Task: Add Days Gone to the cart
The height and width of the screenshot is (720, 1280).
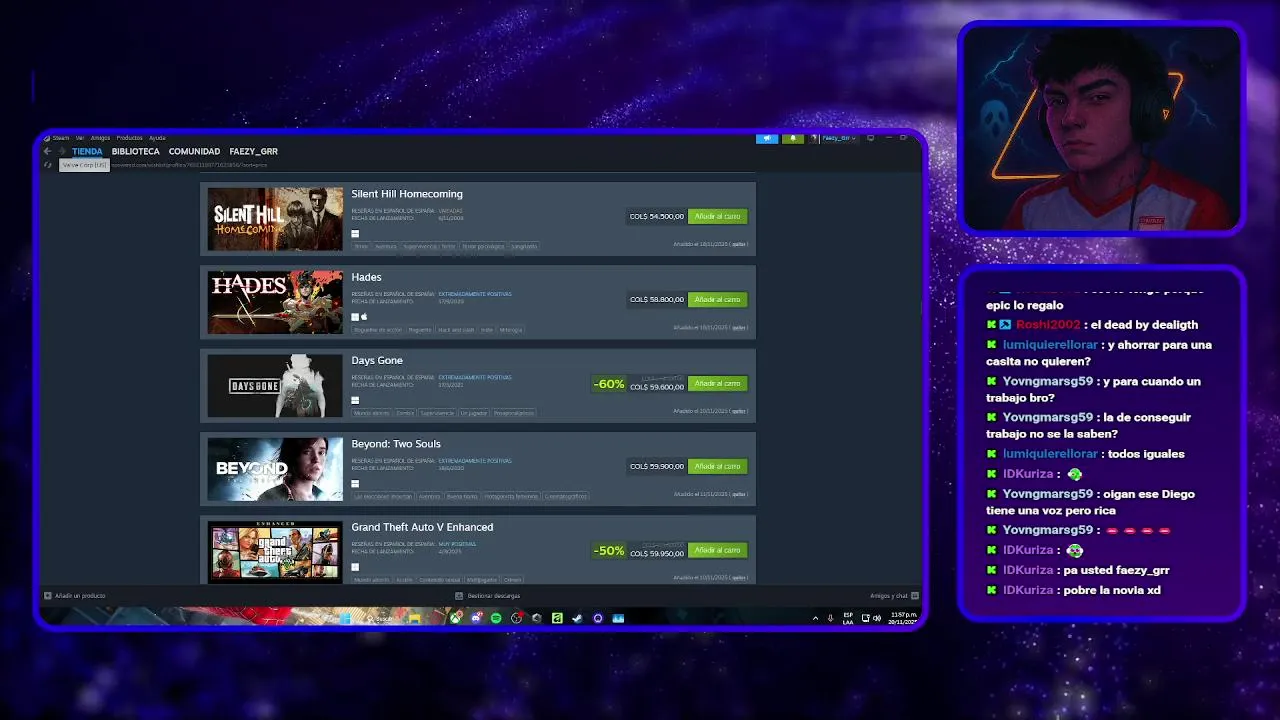Action: pyautogui.click(x=717, y=383)
